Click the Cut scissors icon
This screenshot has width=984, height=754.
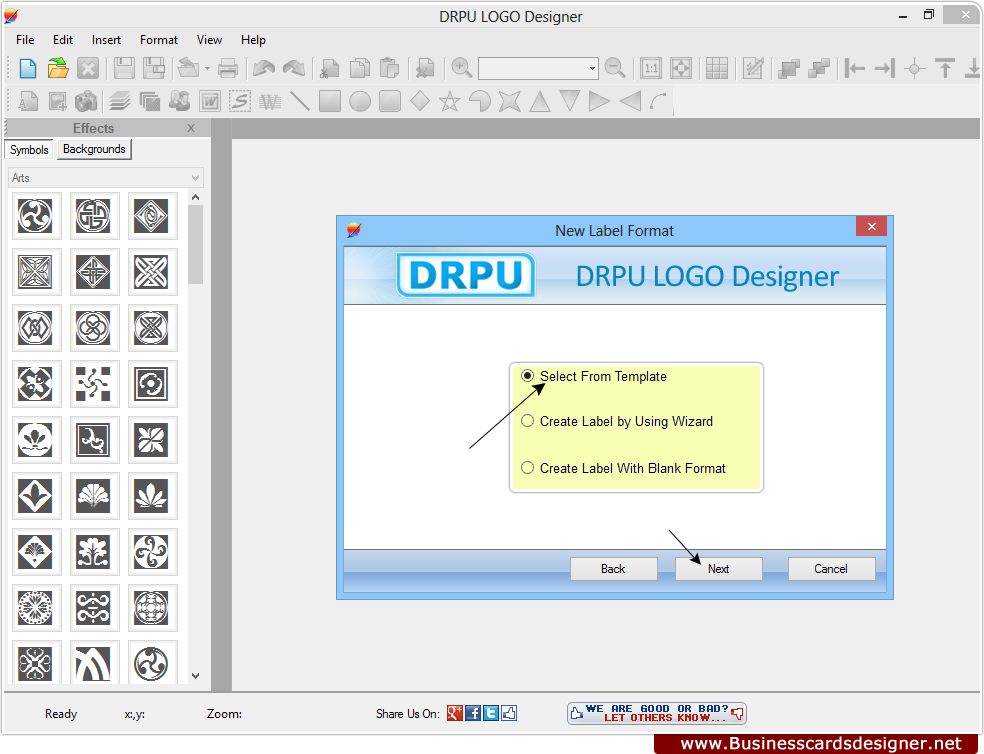(329, 68)
